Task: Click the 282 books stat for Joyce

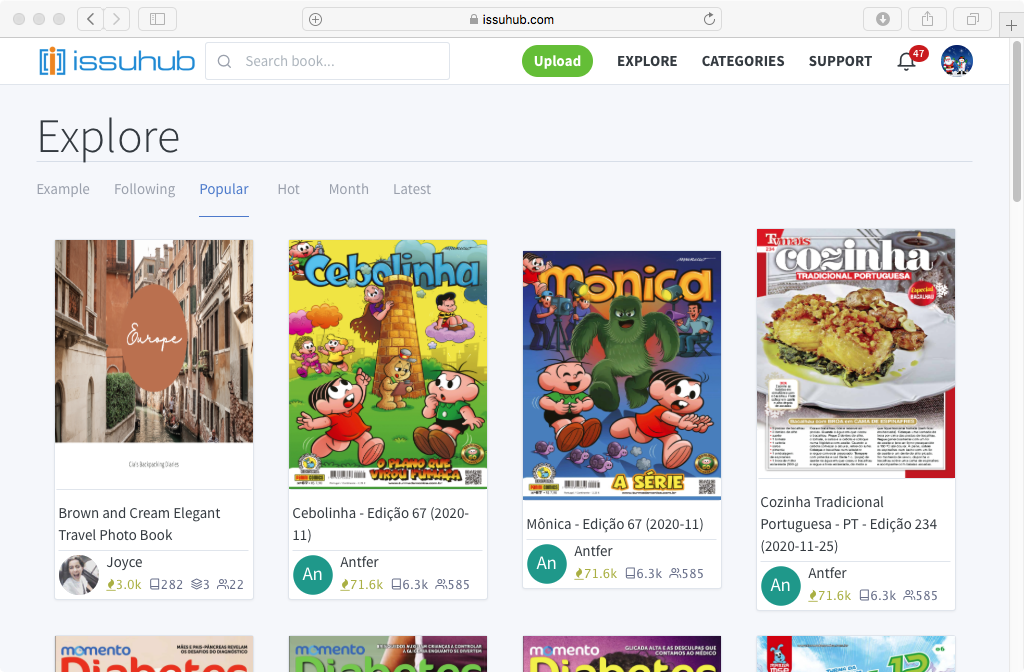Action: pos(166,584)
